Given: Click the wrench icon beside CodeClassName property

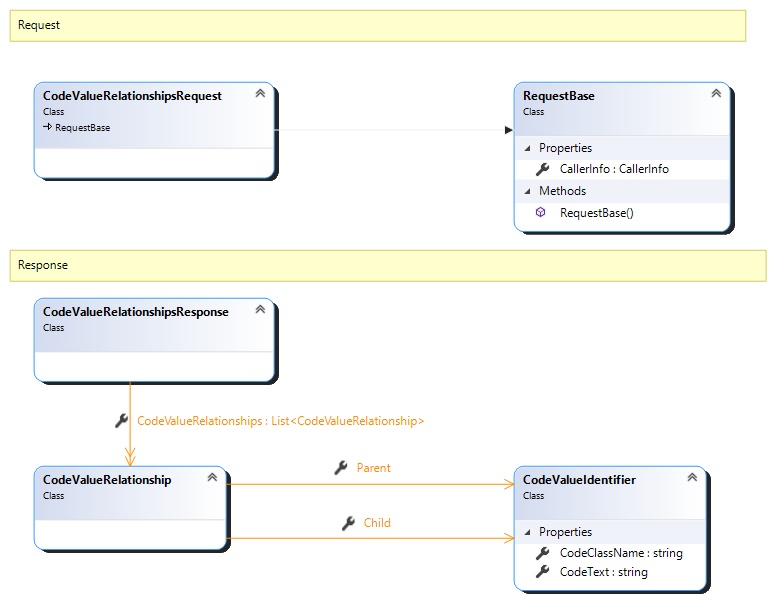Looking at the screenshot, I should click(x=542, y=553).
